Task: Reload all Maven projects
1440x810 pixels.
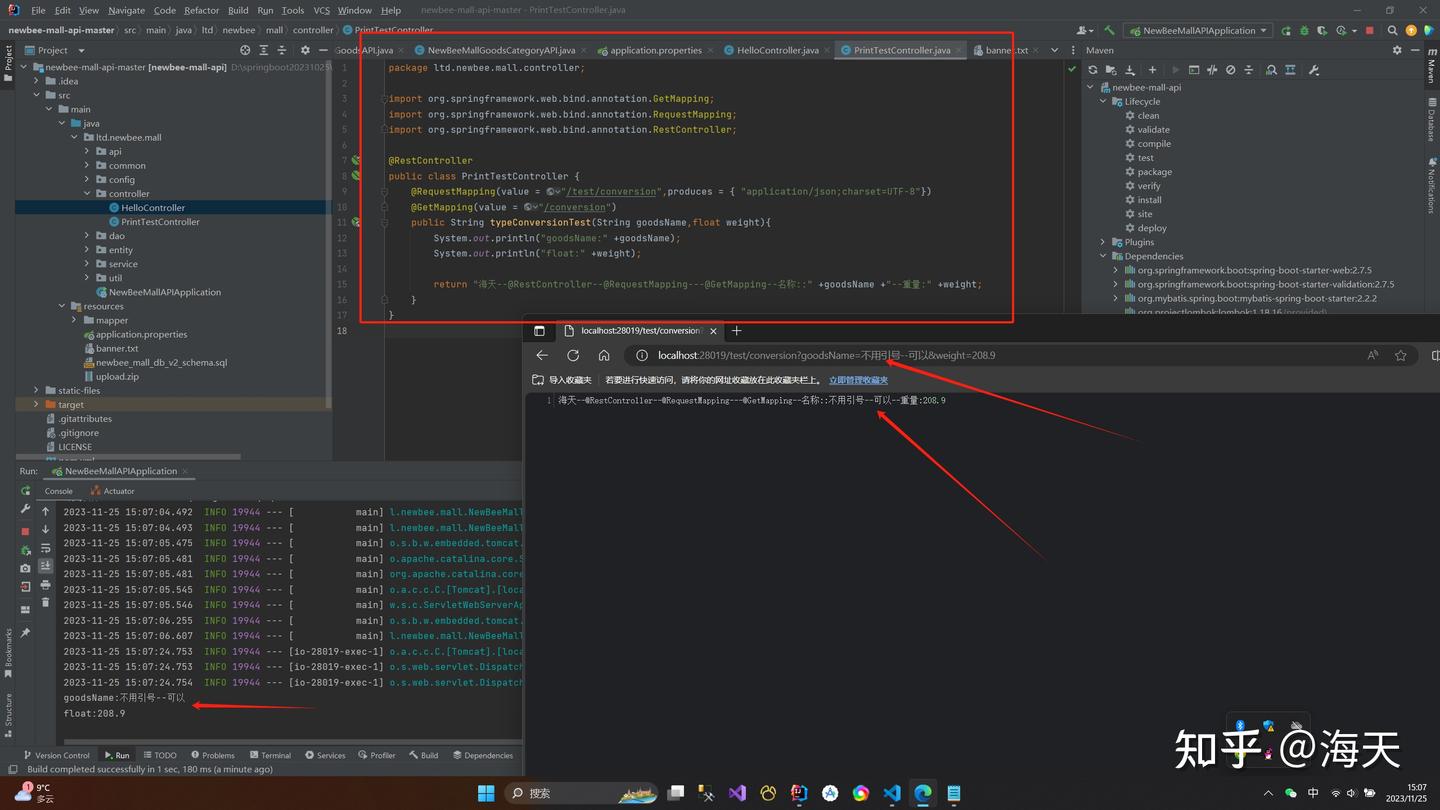Action: point(1093,70)
